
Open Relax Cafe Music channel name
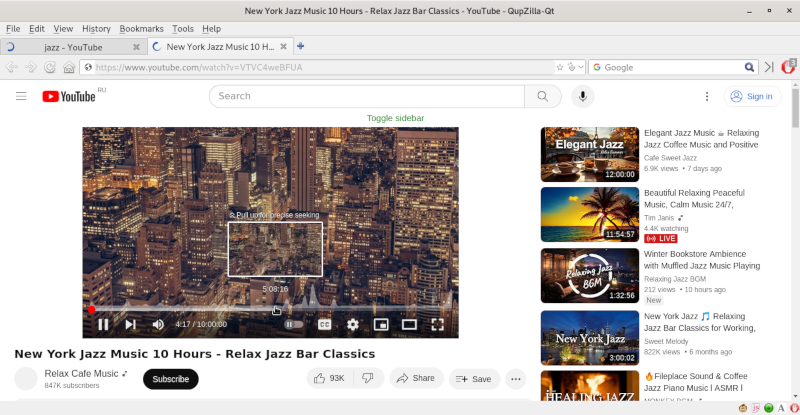coord(81,374)
